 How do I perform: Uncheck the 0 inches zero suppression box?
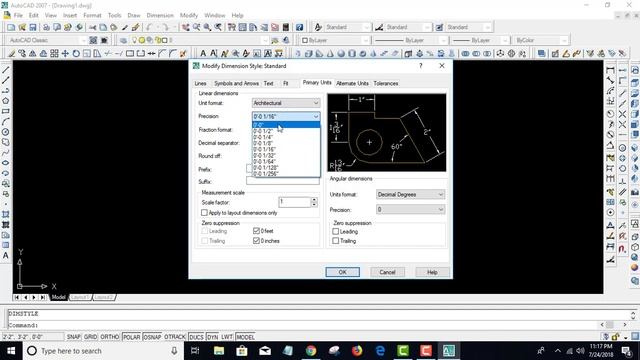pos(256,241)
